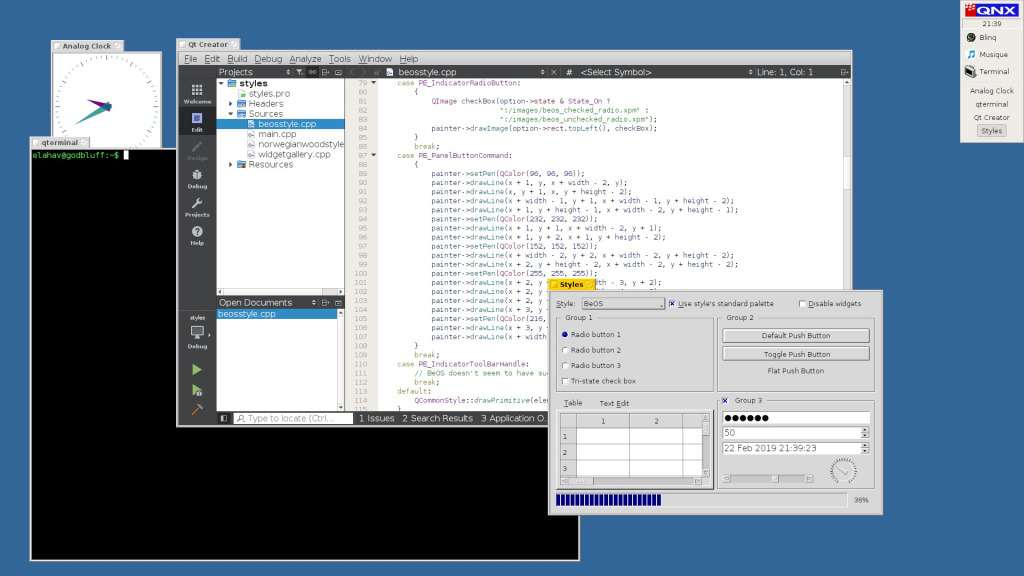Open the Debug mode with the bug icon
Image resolution: width=1024 pixels, height=576 pixels.
[x=197, y=179]
